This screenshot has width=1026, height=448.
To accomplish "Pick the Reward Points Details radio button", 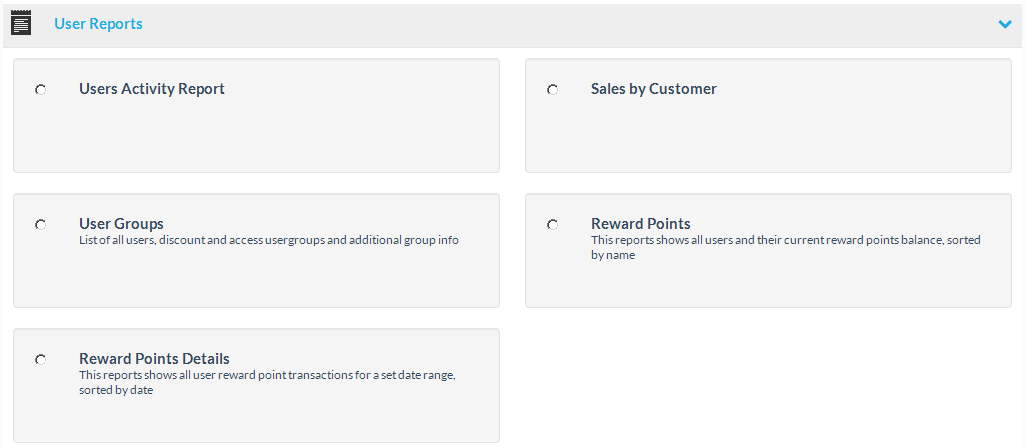I will pyautogui.click(x=40, y=359).
